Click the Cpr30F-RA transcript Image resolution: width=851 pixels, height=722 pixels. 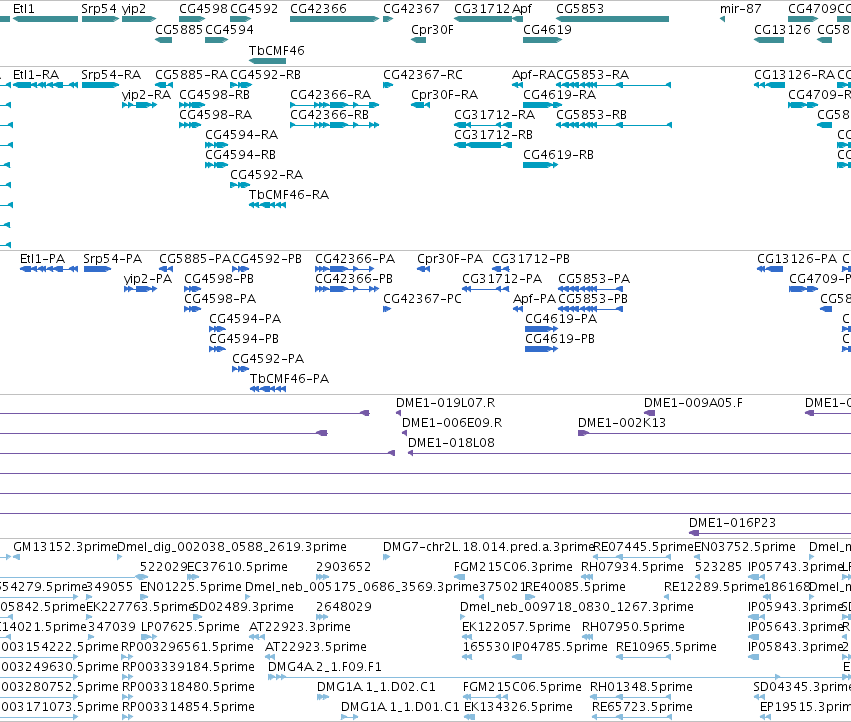click(421, 105)
